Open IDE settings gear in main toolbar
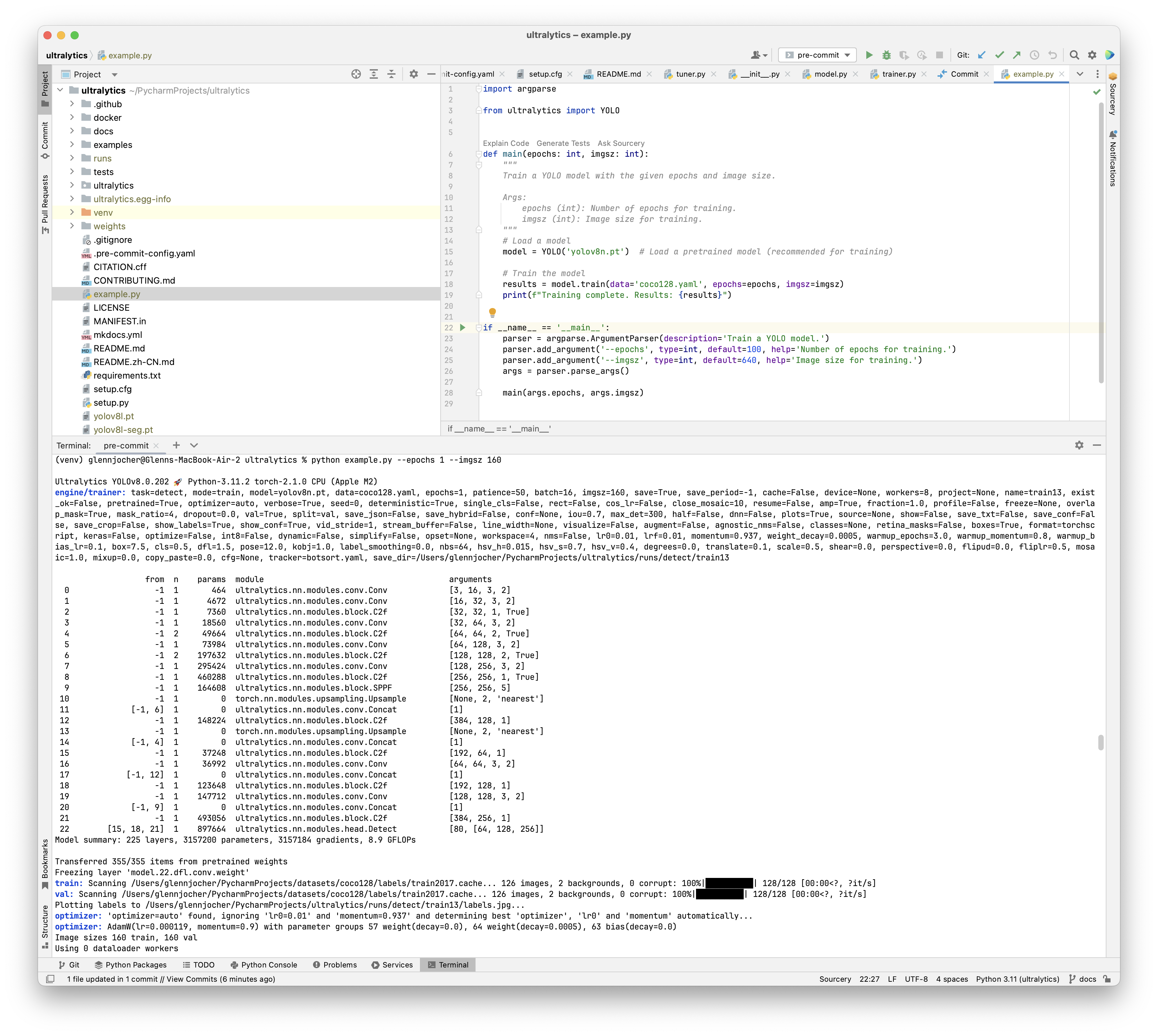The image size is (1158, 1036). click(1092, 55)
